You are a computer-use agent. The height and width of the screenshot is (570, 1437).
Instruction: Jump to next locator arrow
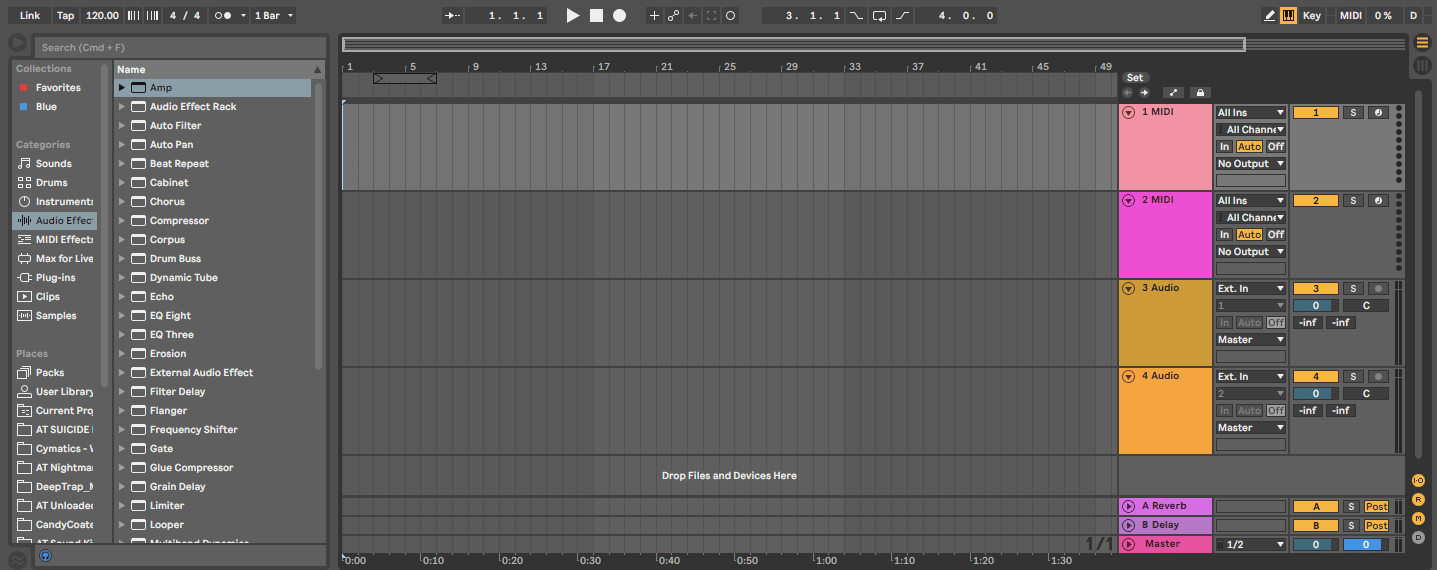1144,92
